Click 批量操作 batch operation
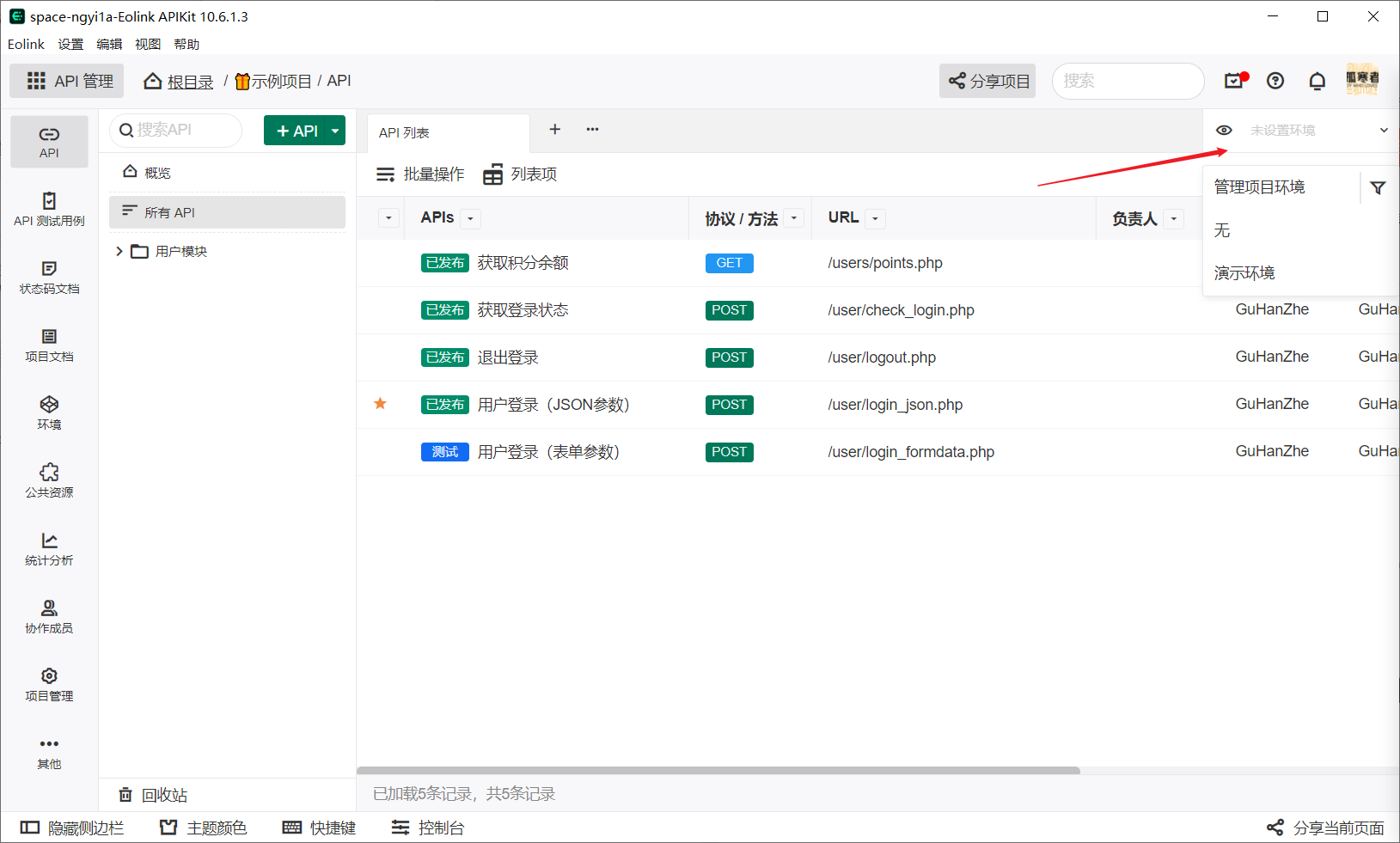Screen dimensions: 1400x843 coord(420,174)
